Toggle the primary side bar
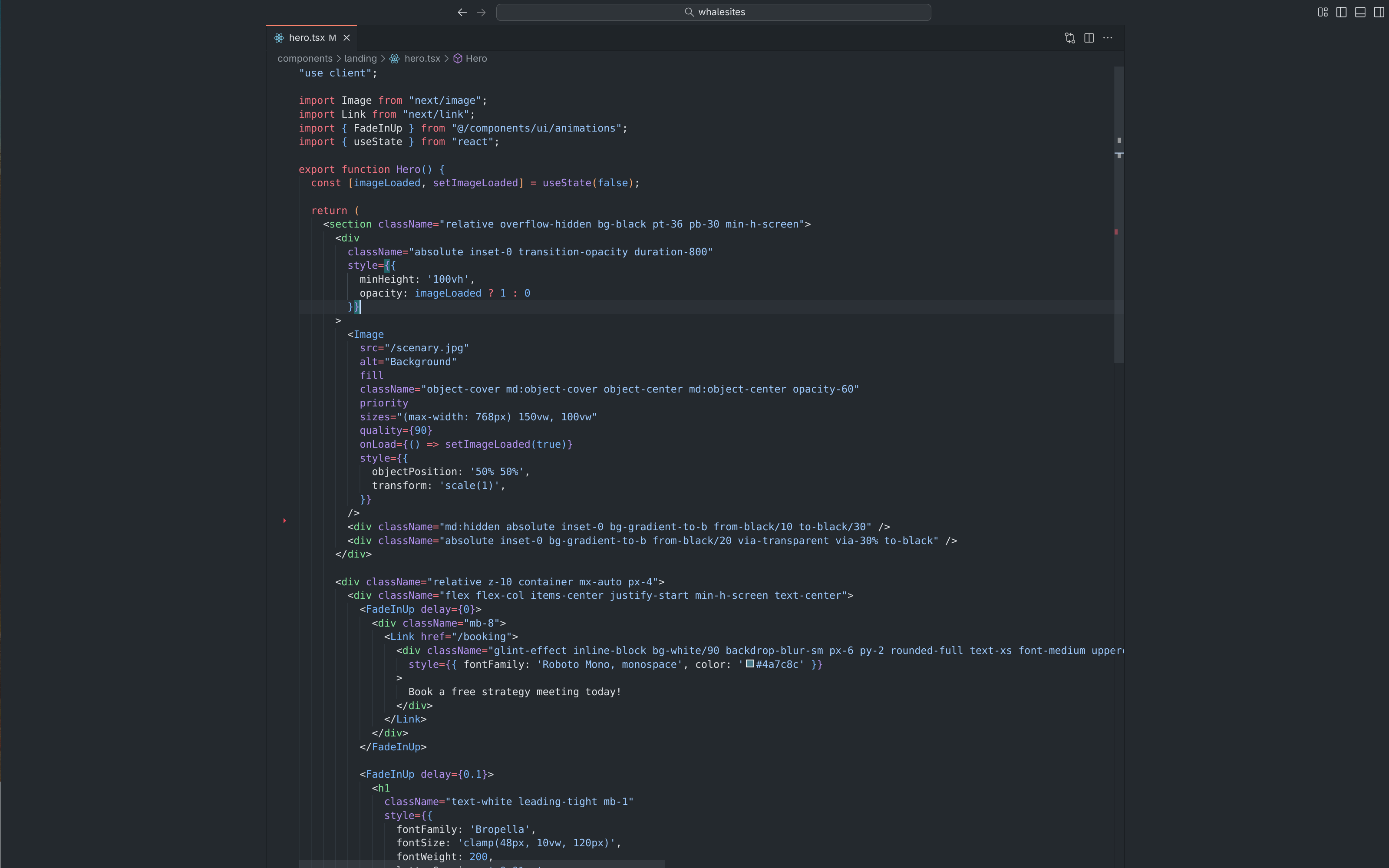1389x868 pixels. 1341,12
